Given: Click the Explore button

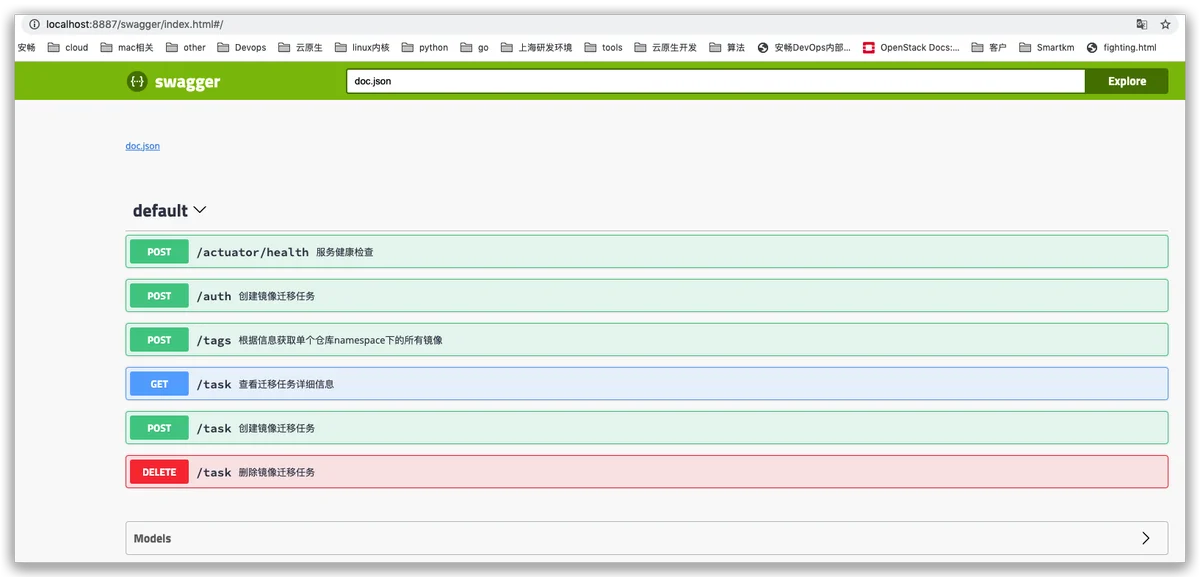Looking at the screenshot, I should (x=1127, y=81).
